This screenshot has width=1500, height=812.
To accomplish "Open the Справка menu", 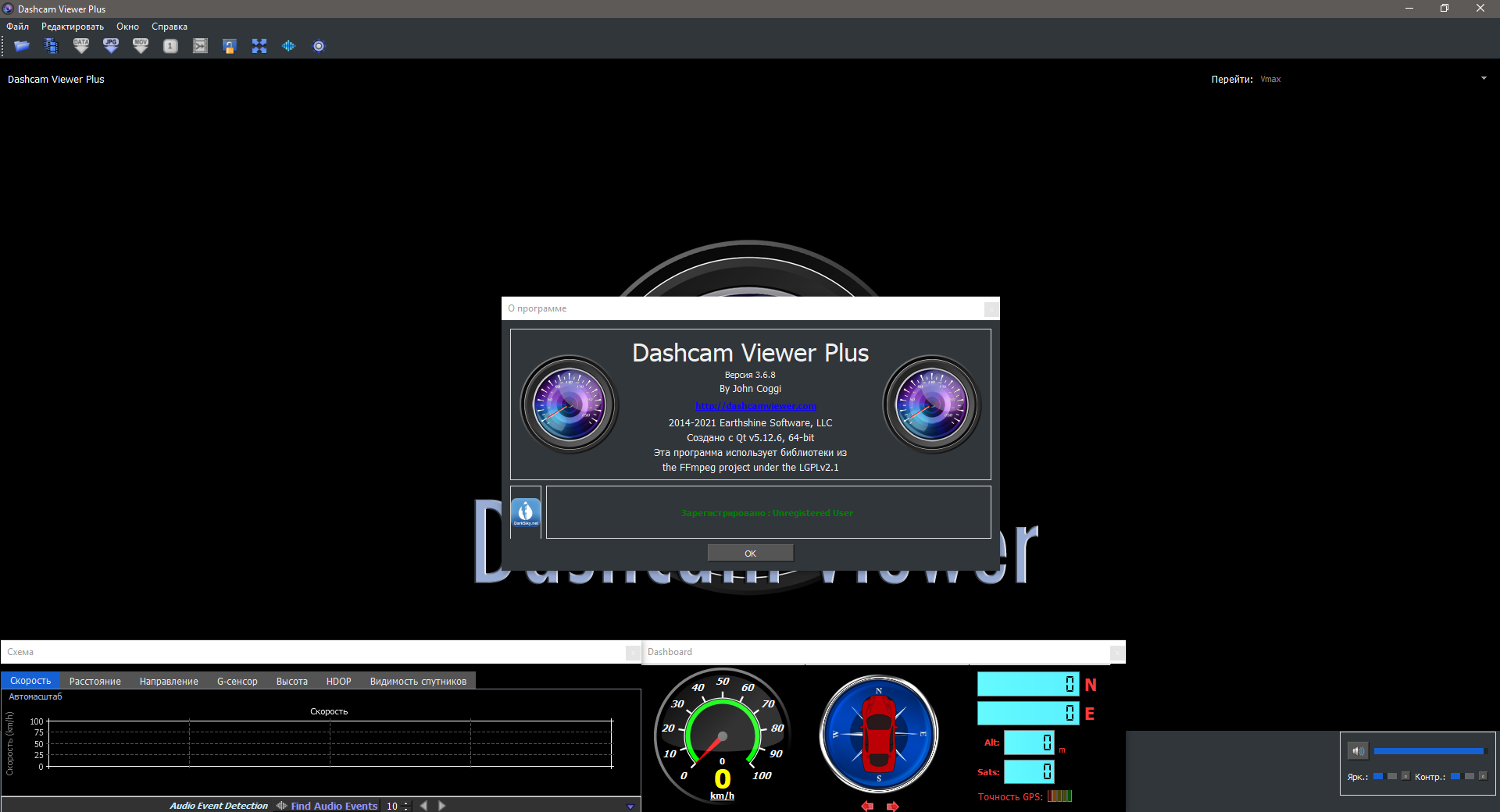I will 170,27.
